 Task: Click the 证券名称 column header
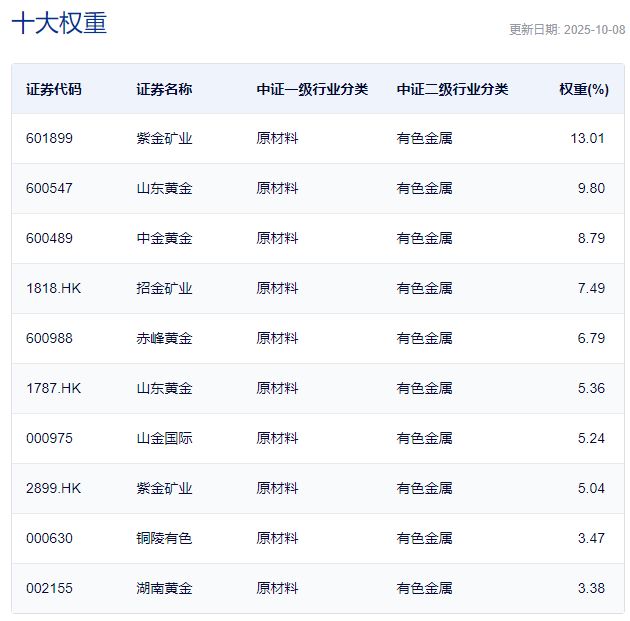164,89
